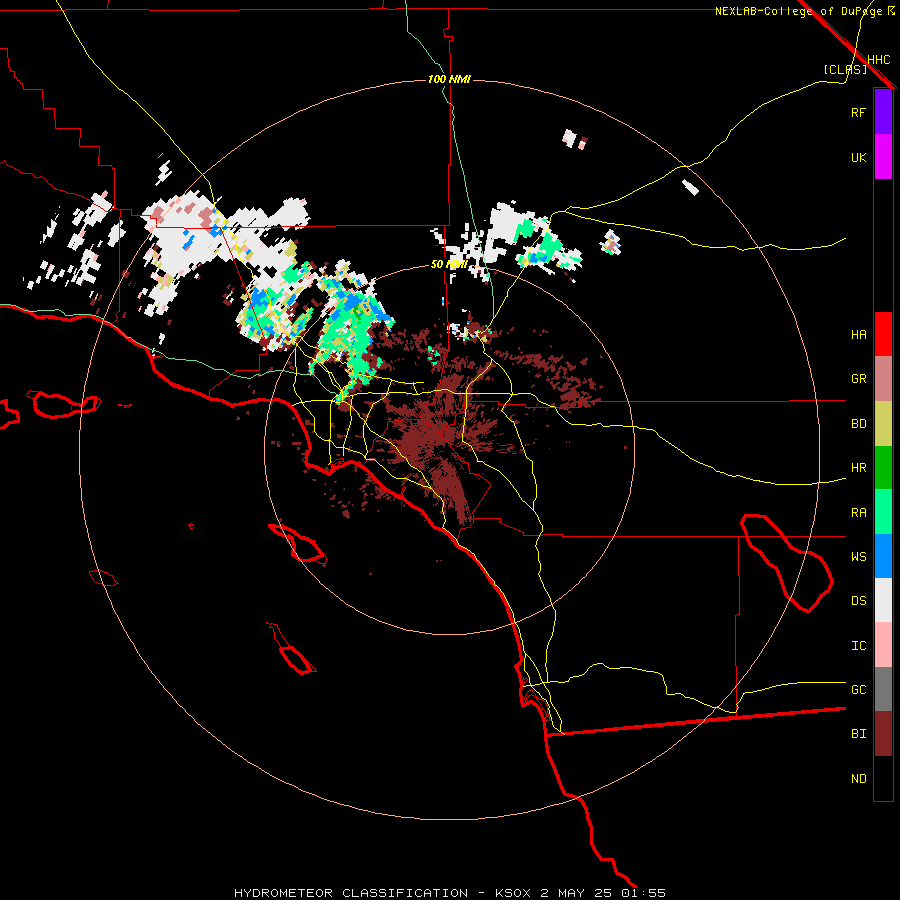
Task: Click the WS blue legend swatch
Action: pyautogui.click(x=883, y=556)
